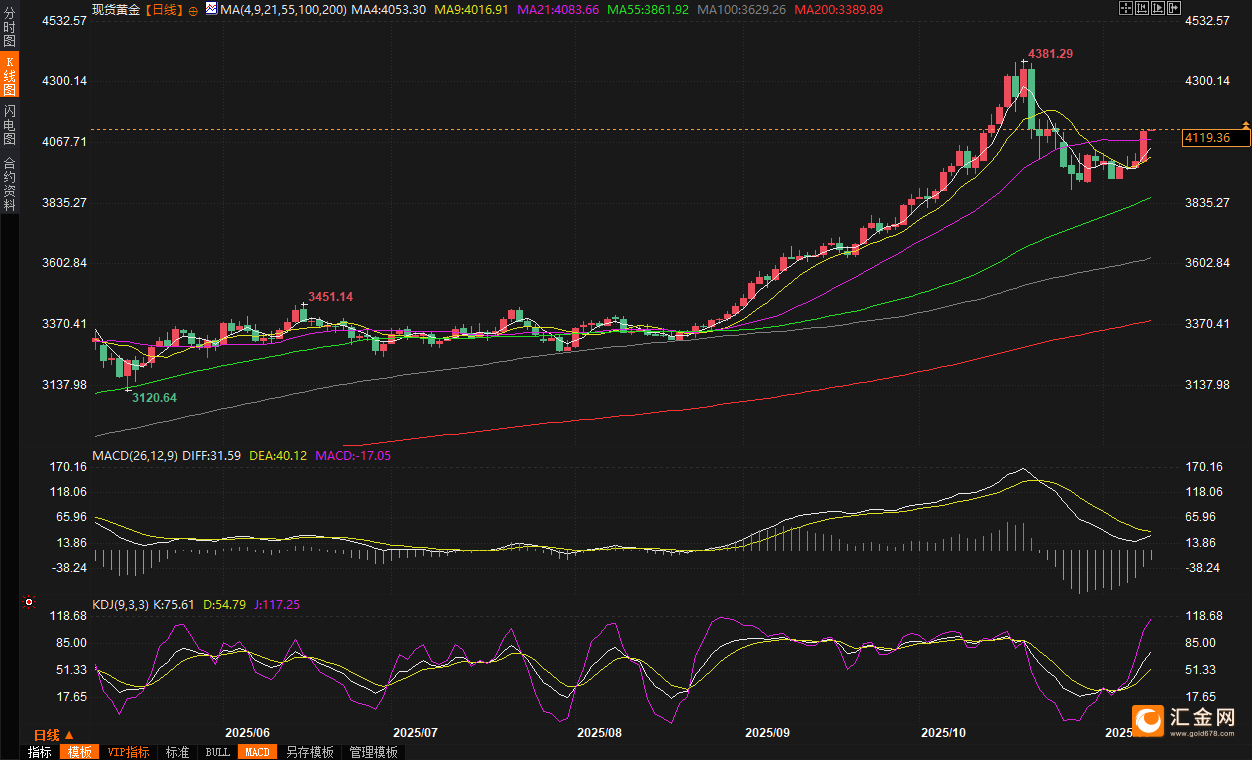Viewport: 1252px width, 760px height.
Task: Select the K线图 sidebar tab
Action: pos(9,77)
